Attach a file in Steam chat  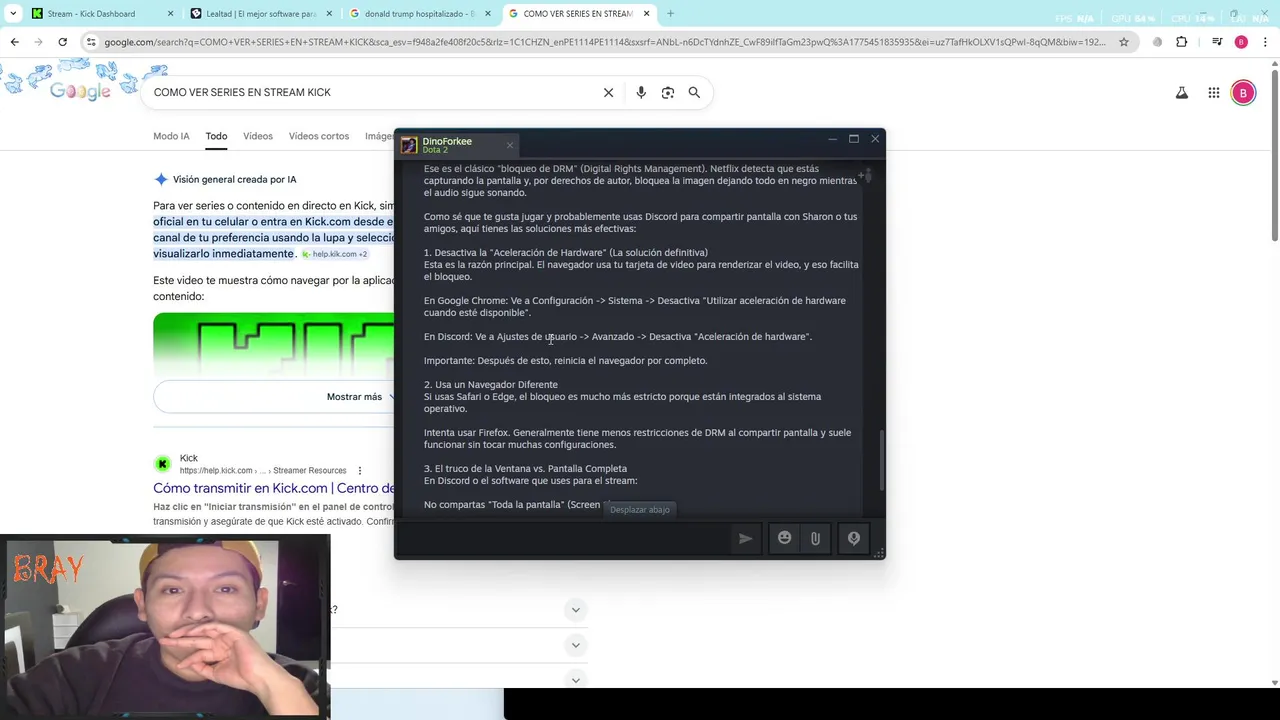[815, 538]
